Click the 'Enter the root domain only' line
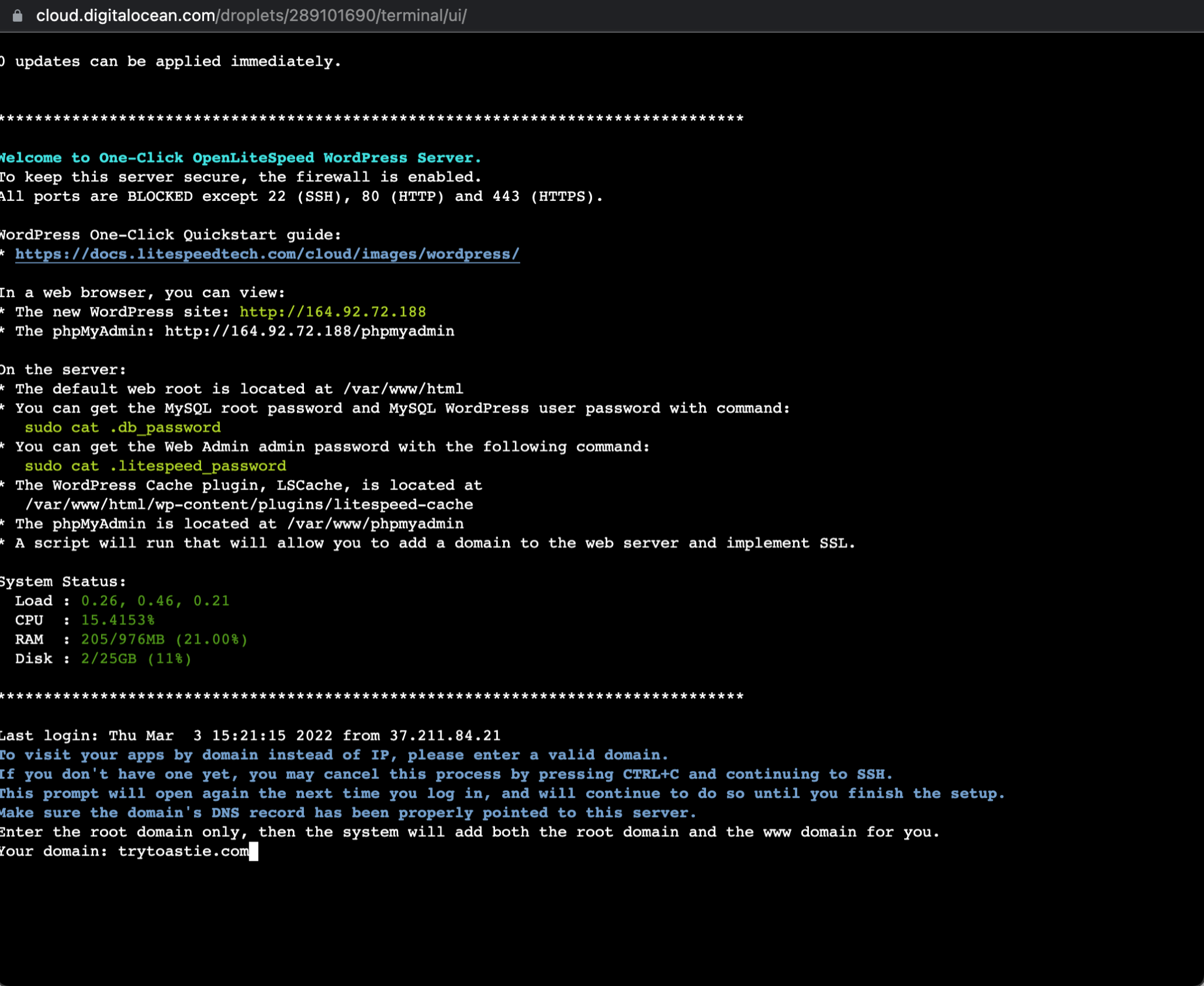The width and height of the screenshot is (1204, 986). tap(470, 833)
